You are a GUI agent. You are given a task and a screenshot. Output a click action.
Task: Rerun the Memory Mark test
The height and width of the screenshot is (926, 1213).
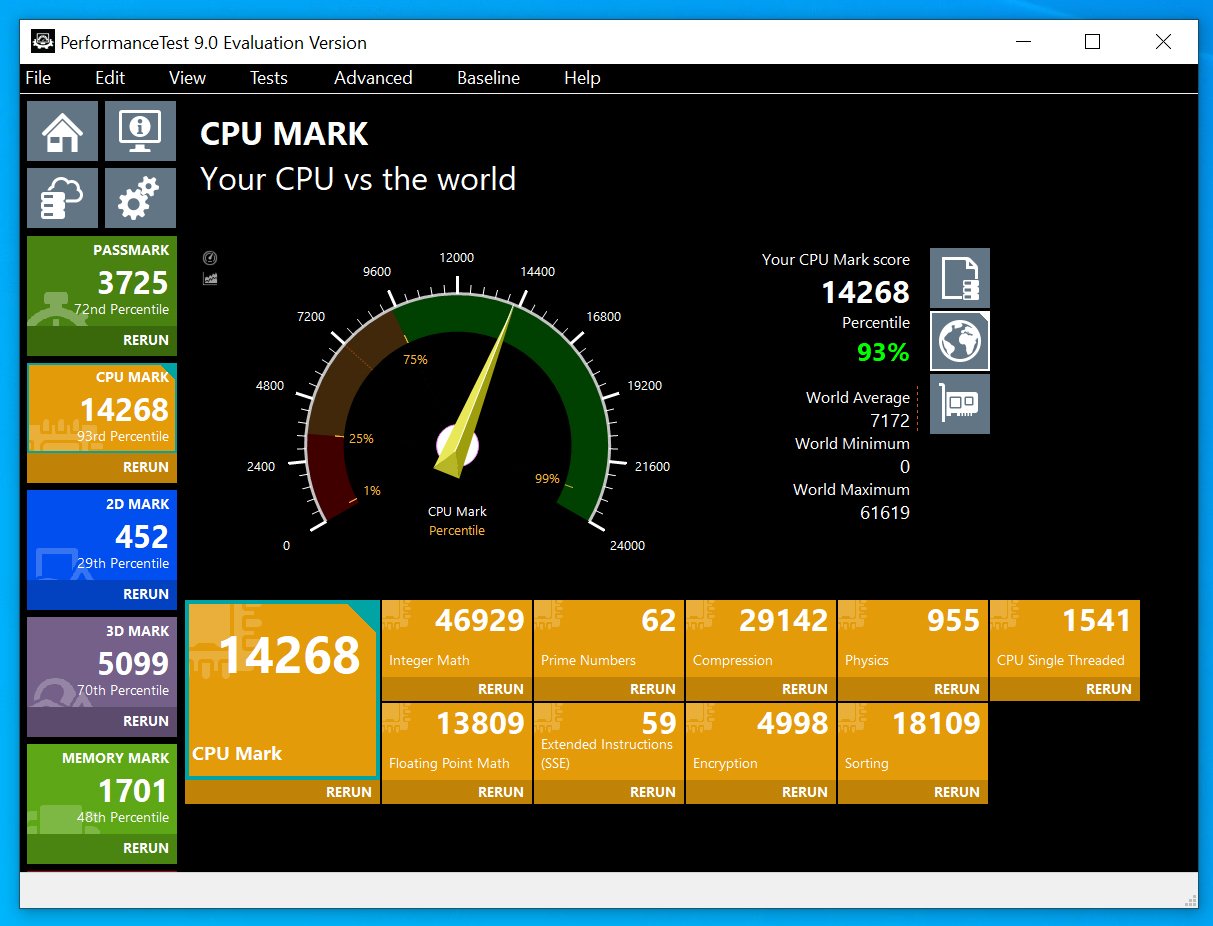coord(146,848)
